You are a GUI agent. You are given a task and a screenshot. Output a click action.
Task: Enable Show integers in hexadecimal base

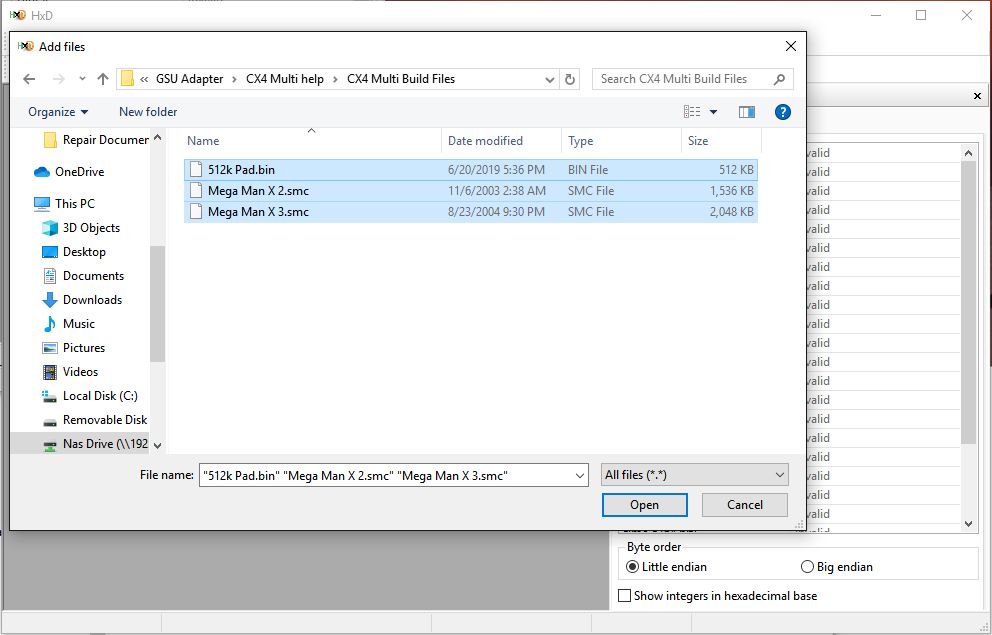tap(625, 596)
